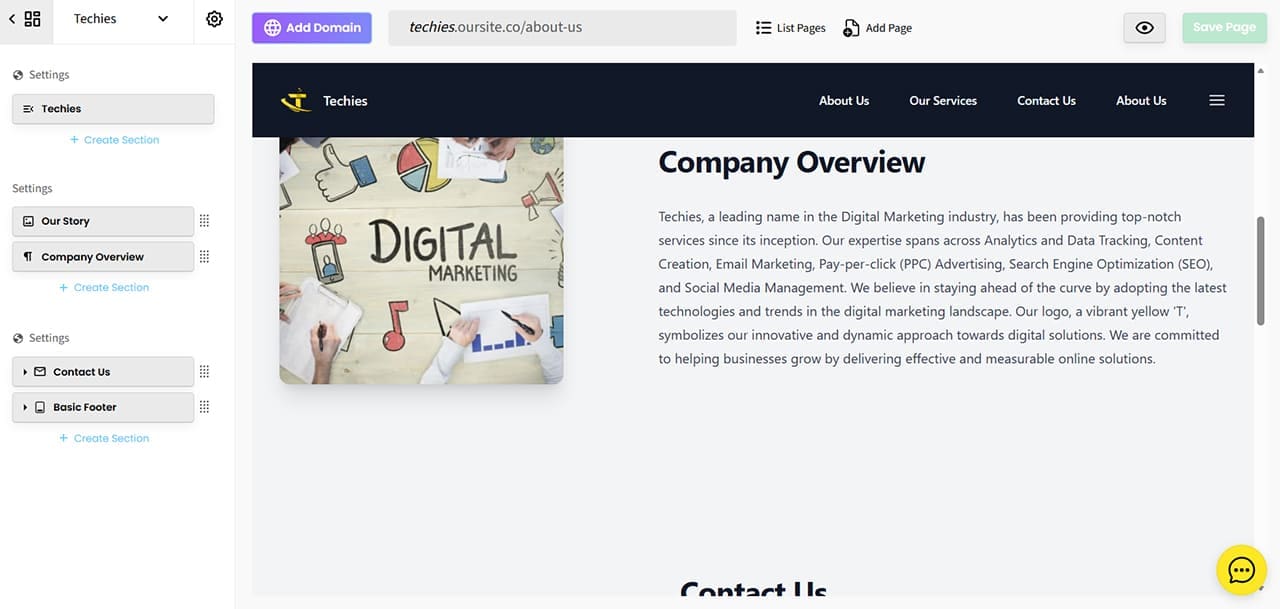The height and width of the screenshot is (609, 1280).
Task: Click Create Section under the Techies item
Action: (x=114, y=140)
